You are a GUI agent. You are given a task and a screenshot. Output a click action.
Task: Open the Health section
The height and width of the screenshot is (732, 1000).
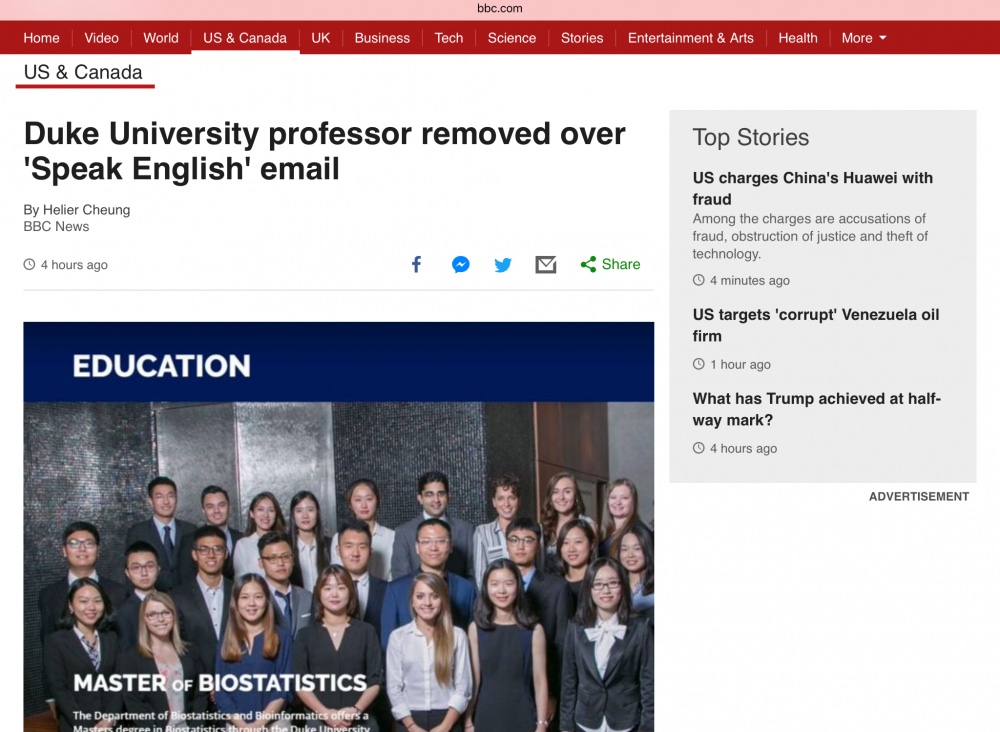tap(798, 38)
